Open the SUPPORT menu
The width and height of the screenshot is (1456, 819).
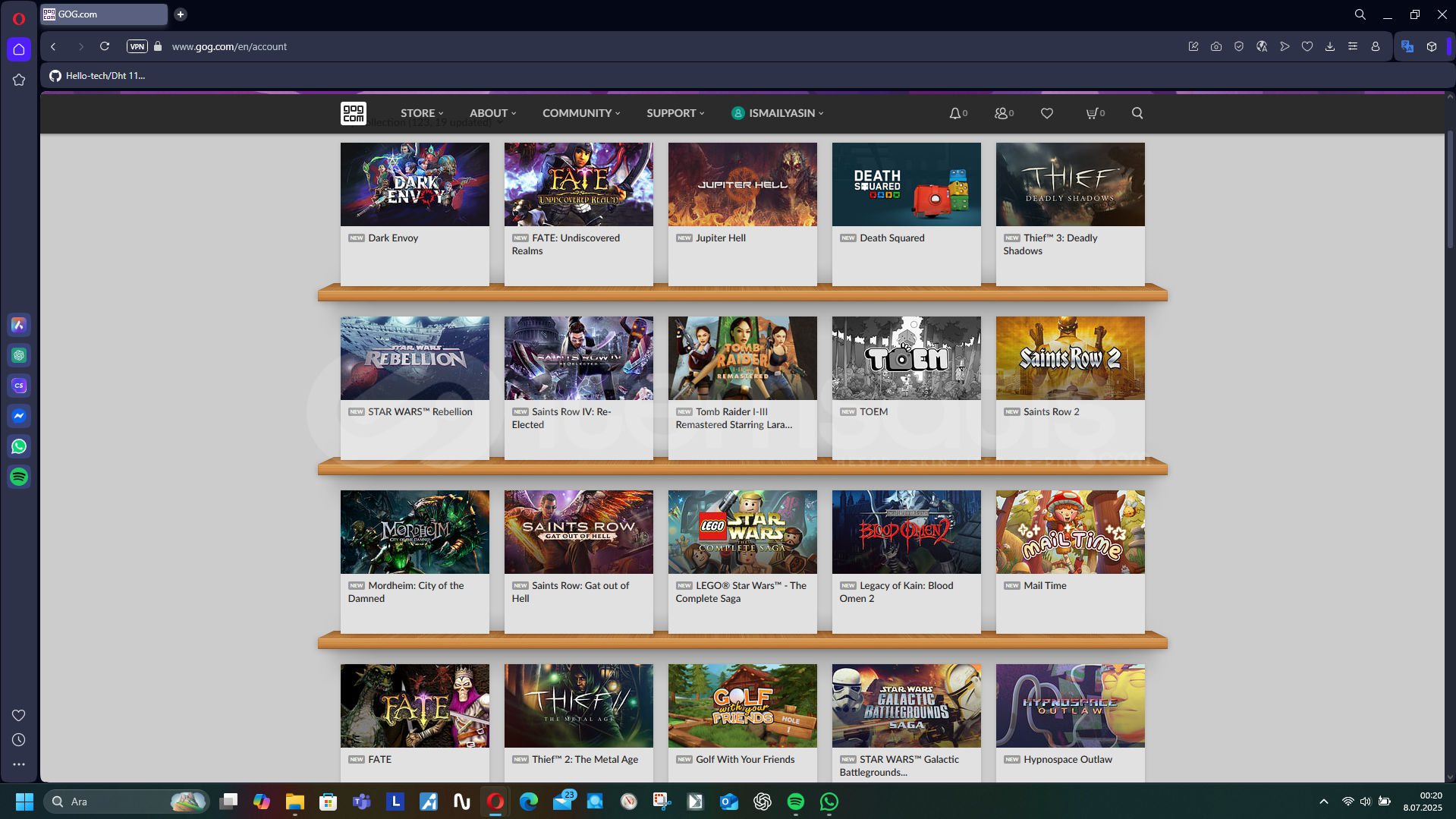675,113
